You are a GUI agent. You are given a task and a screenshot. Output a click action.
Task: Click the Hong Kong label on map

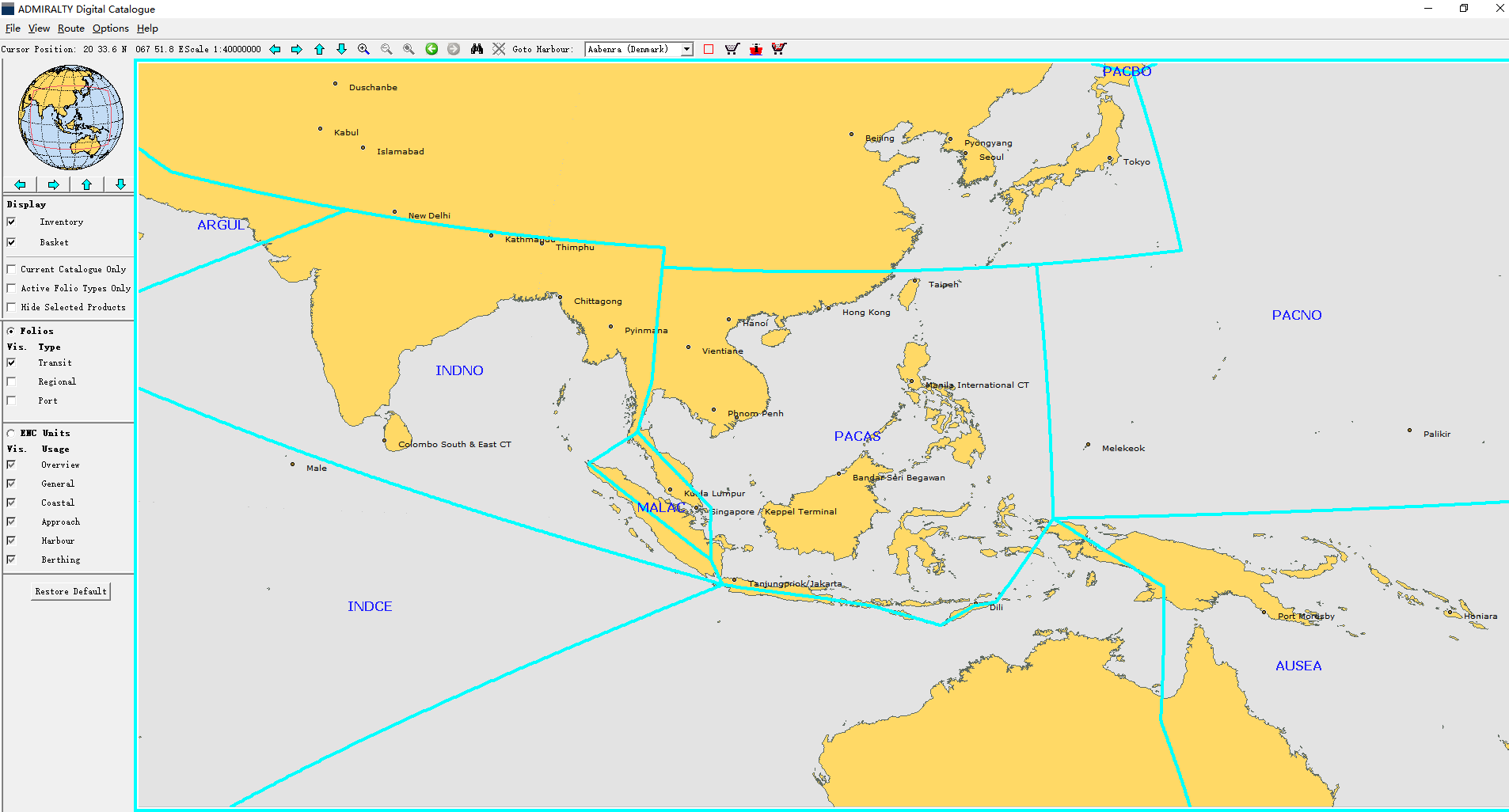coord(866,313)
